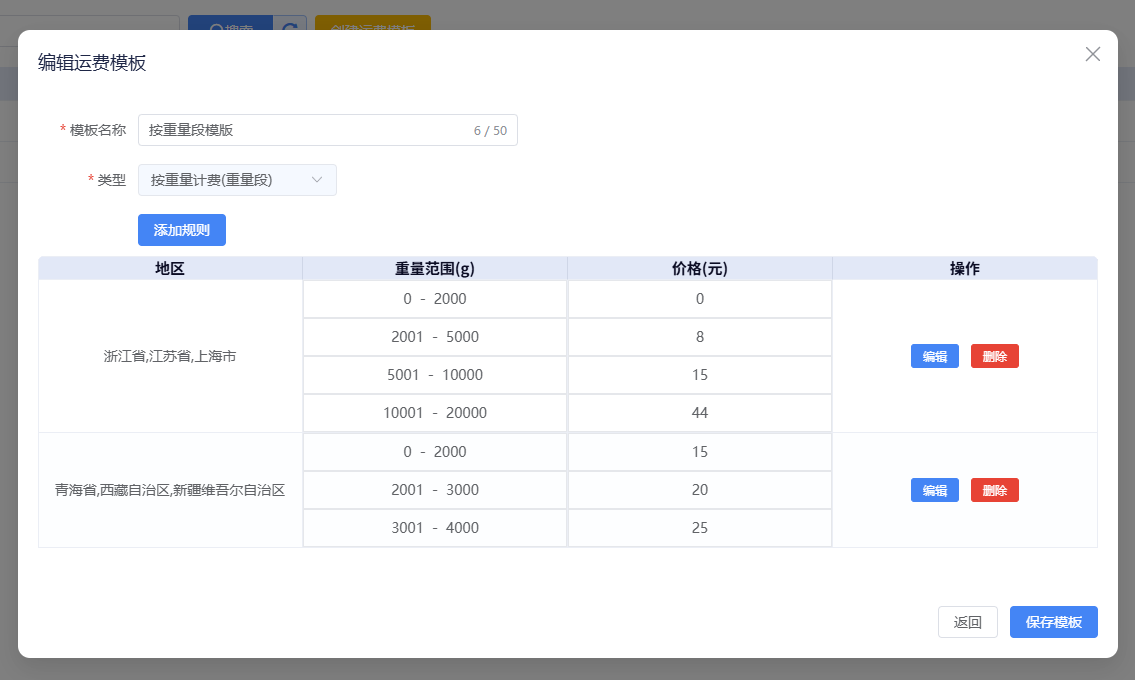The width and height of the screenshot is (1135, 680).
Task: Select the 10001 - 20000 weight cell
Action: click(435, 413)
